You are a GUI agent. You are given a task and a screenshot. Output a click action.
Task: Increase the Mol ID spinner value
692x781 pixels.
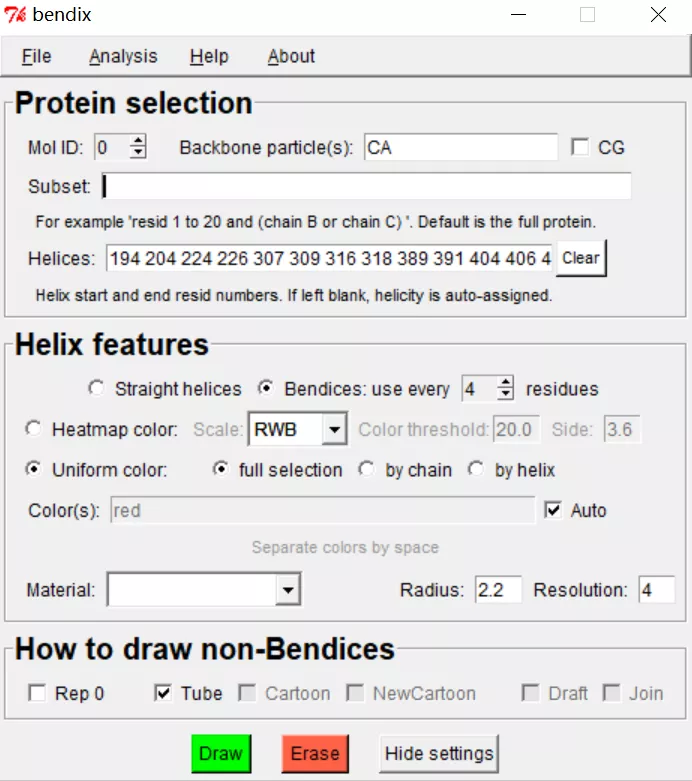click(x=138, y=141)
